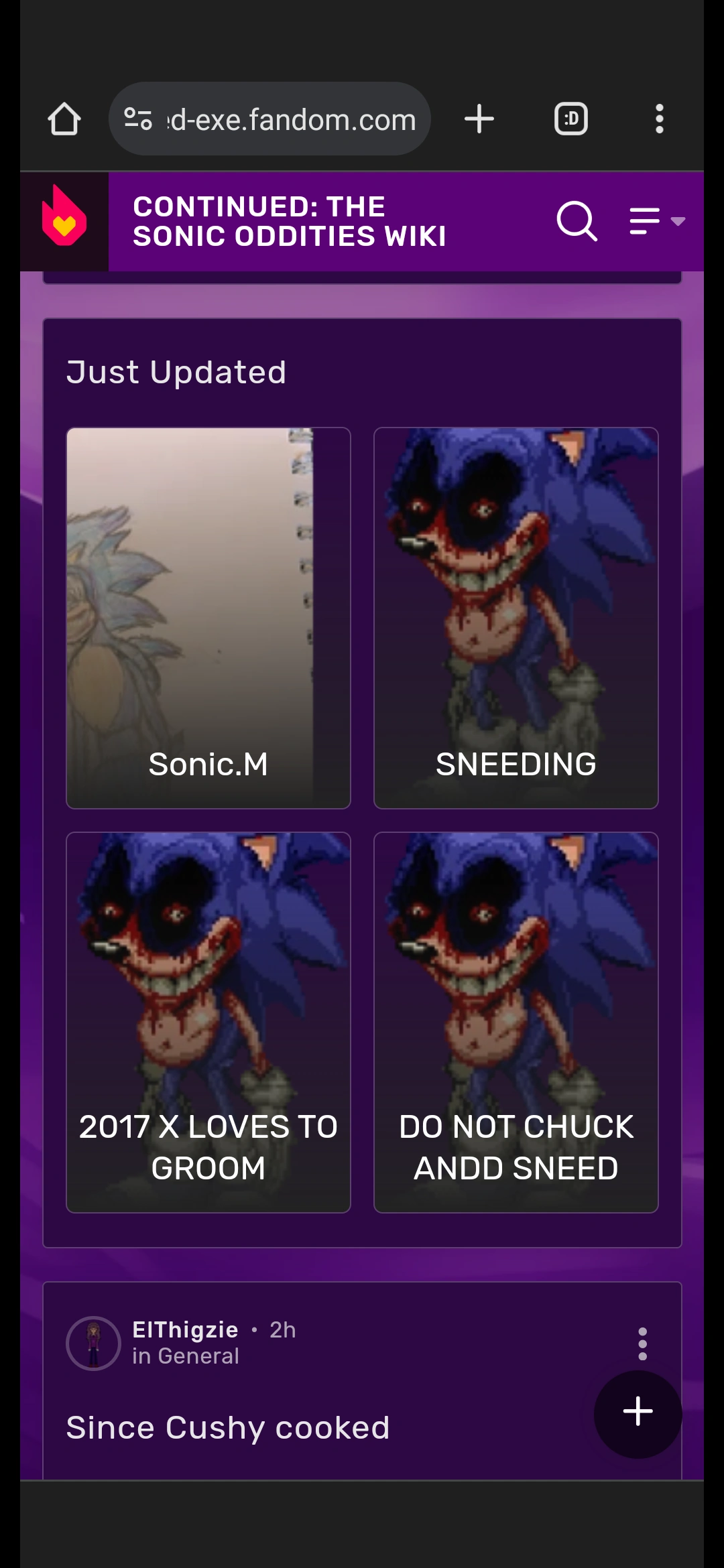The image size is (724, 1568).
Task: Open site settings icon in address bar
Action: click(x=138, y=119)
